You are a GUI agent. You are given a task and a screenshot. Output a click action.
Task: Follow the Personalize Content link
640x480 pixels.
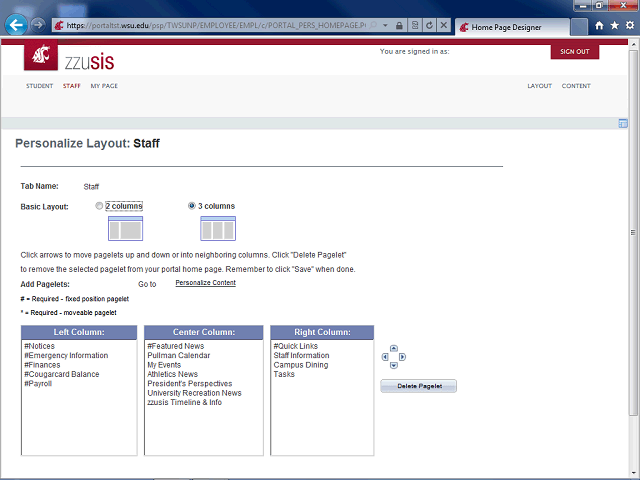click(x=205, y=283)
